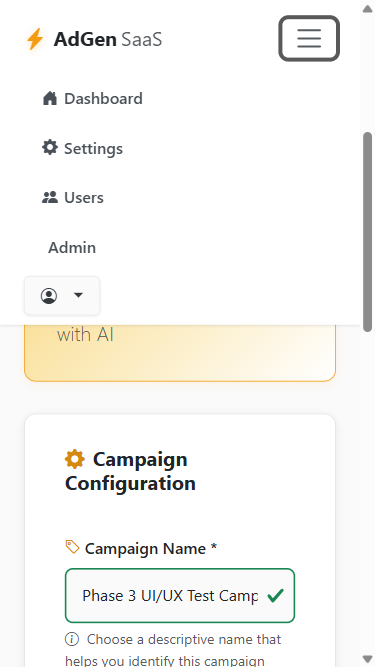Click the orange Campaign Configuration gear icon
Image resolution: width=375 pixels, height=667 pixels.
(75, 459)
